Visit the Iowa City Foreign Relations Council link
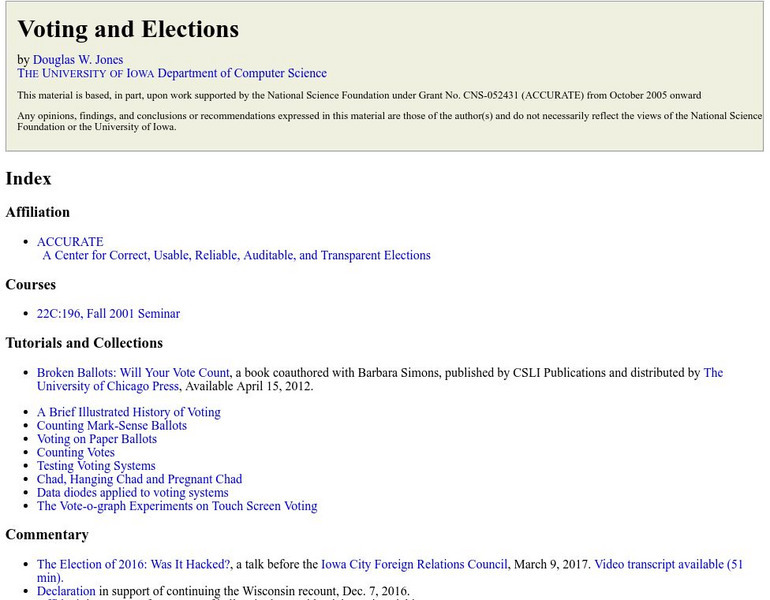 click(x=414, y=564)
